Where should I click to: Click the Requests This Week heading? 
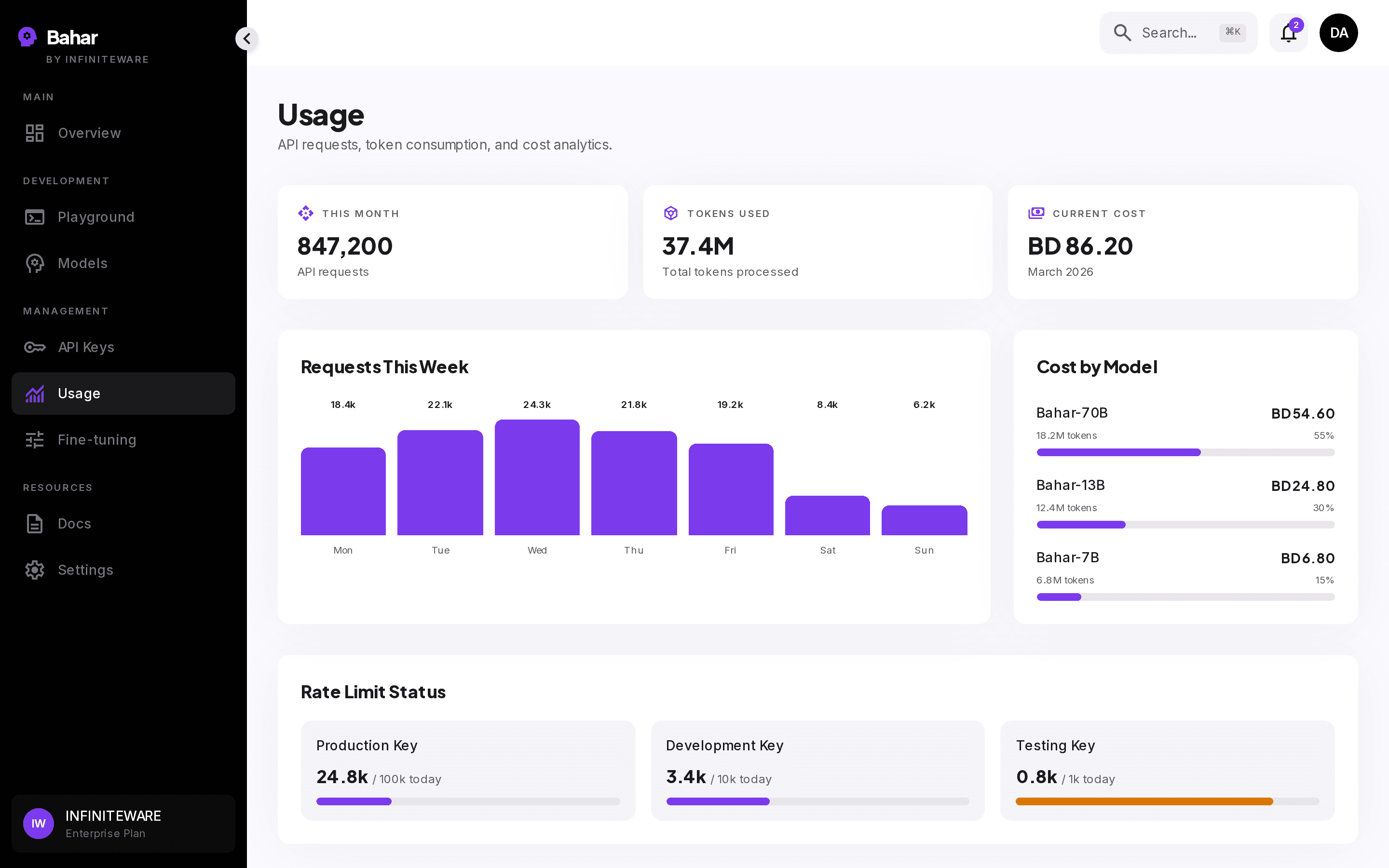coord(384,367)
